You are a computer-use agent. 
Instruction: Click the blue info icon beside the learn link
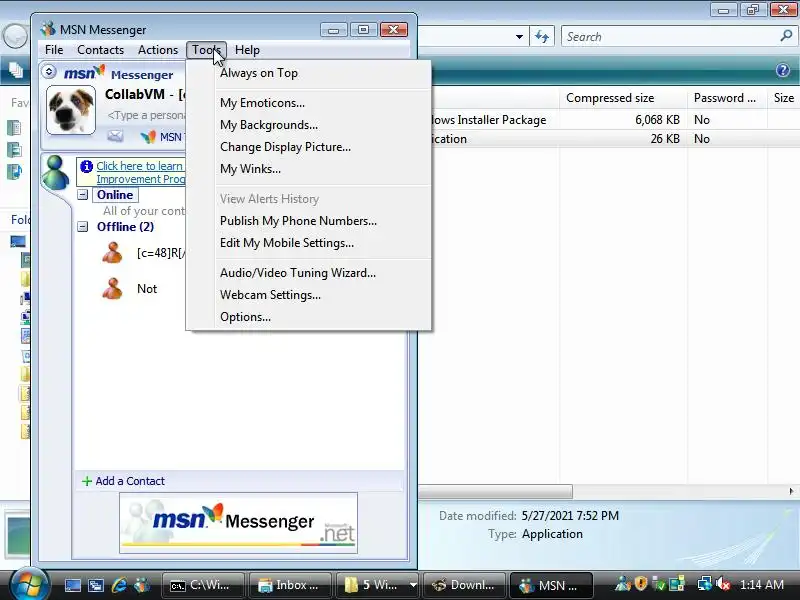86,166
